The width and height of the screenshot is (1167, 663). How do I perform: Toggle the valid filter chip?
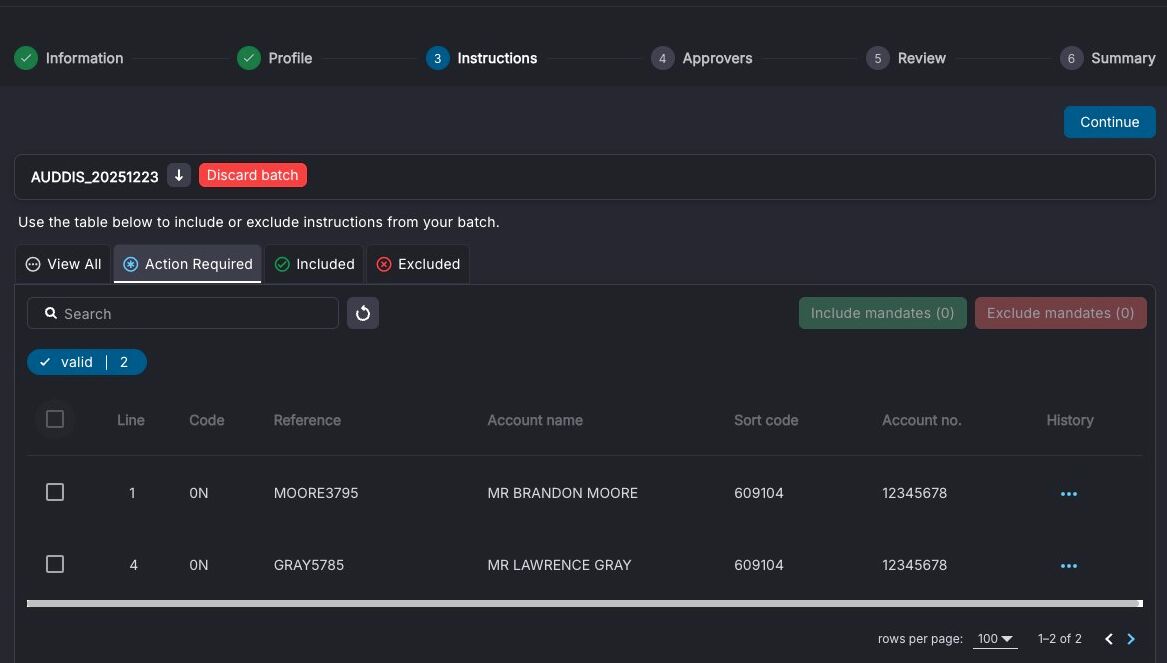(87, 362)
